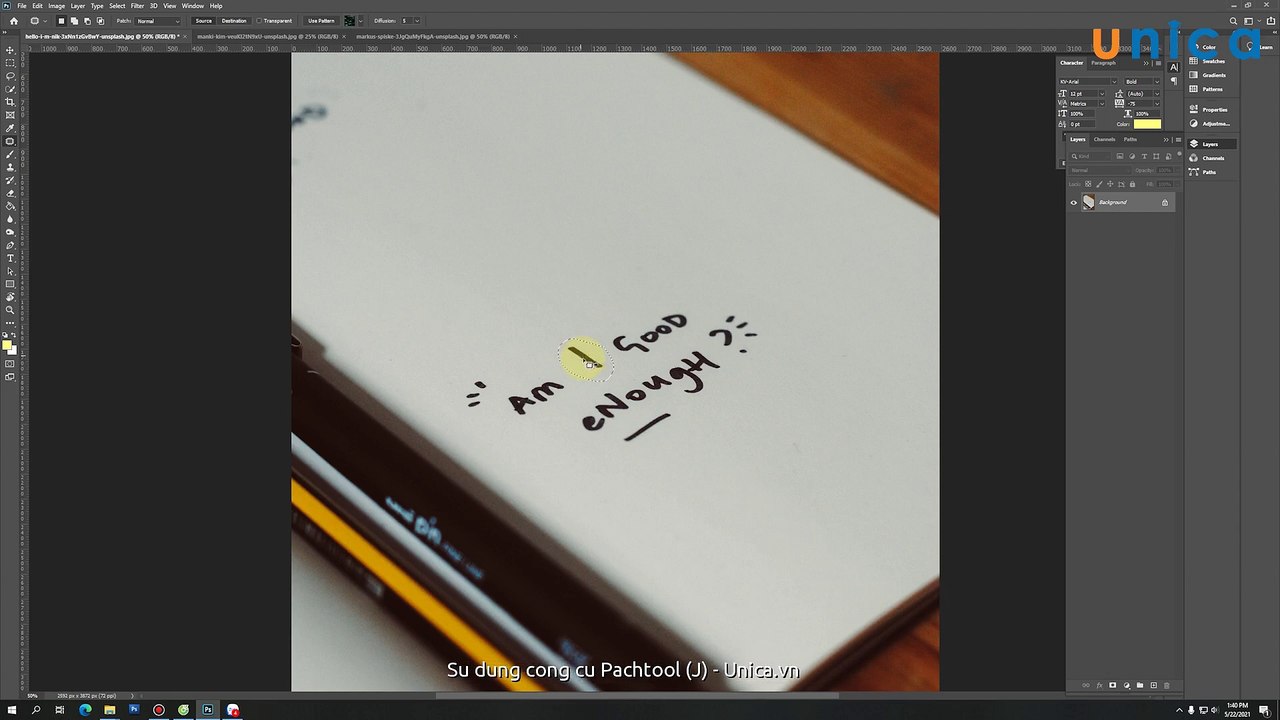Select the Eraser tool

pyautogui.click(x=10, y=193)
